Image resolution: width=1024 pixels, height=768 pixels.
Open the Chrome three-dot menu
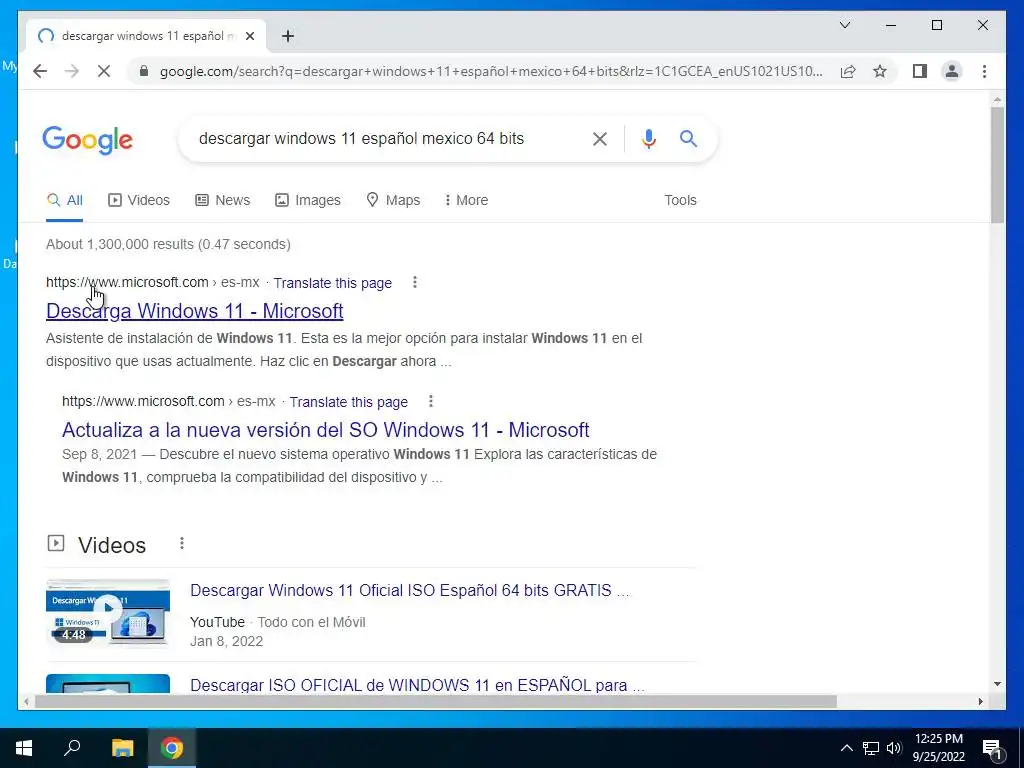pyautogui.click(x=984, y=71)
